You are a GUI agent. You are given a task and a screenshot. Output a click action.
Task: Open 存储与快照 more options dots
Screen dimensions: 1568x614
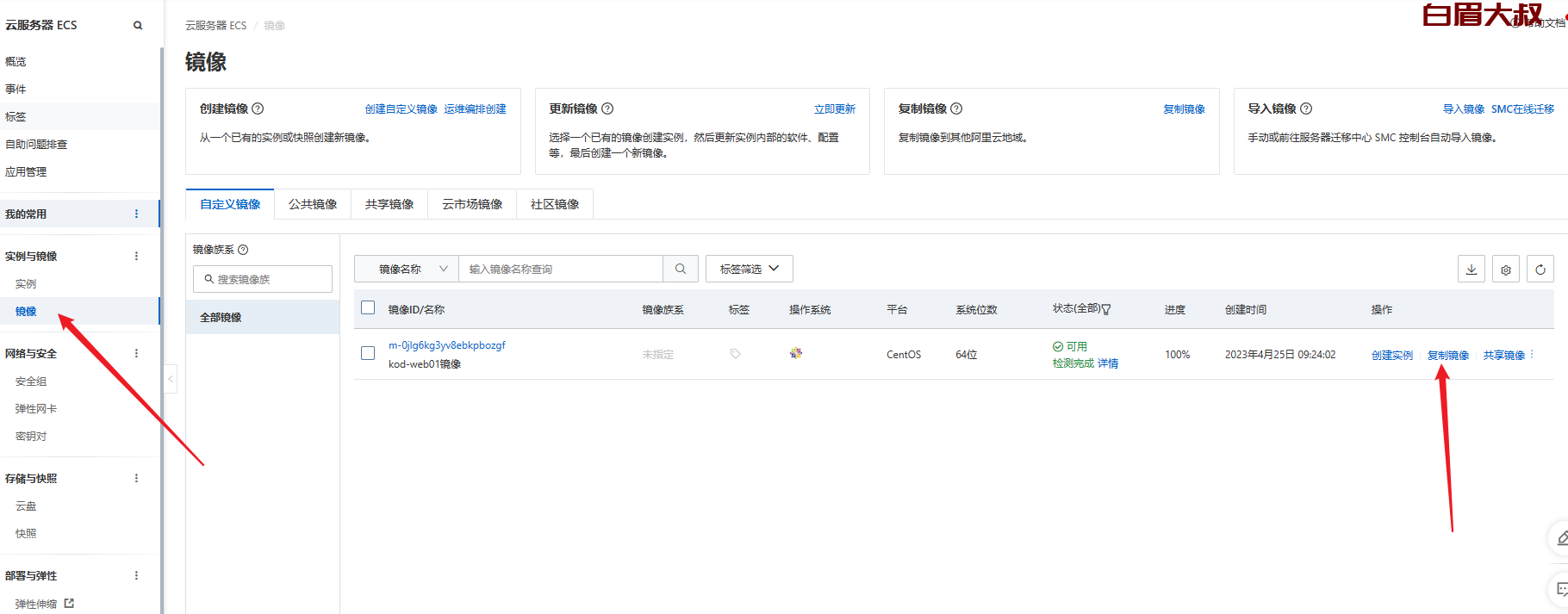click(x=136, y=478)
